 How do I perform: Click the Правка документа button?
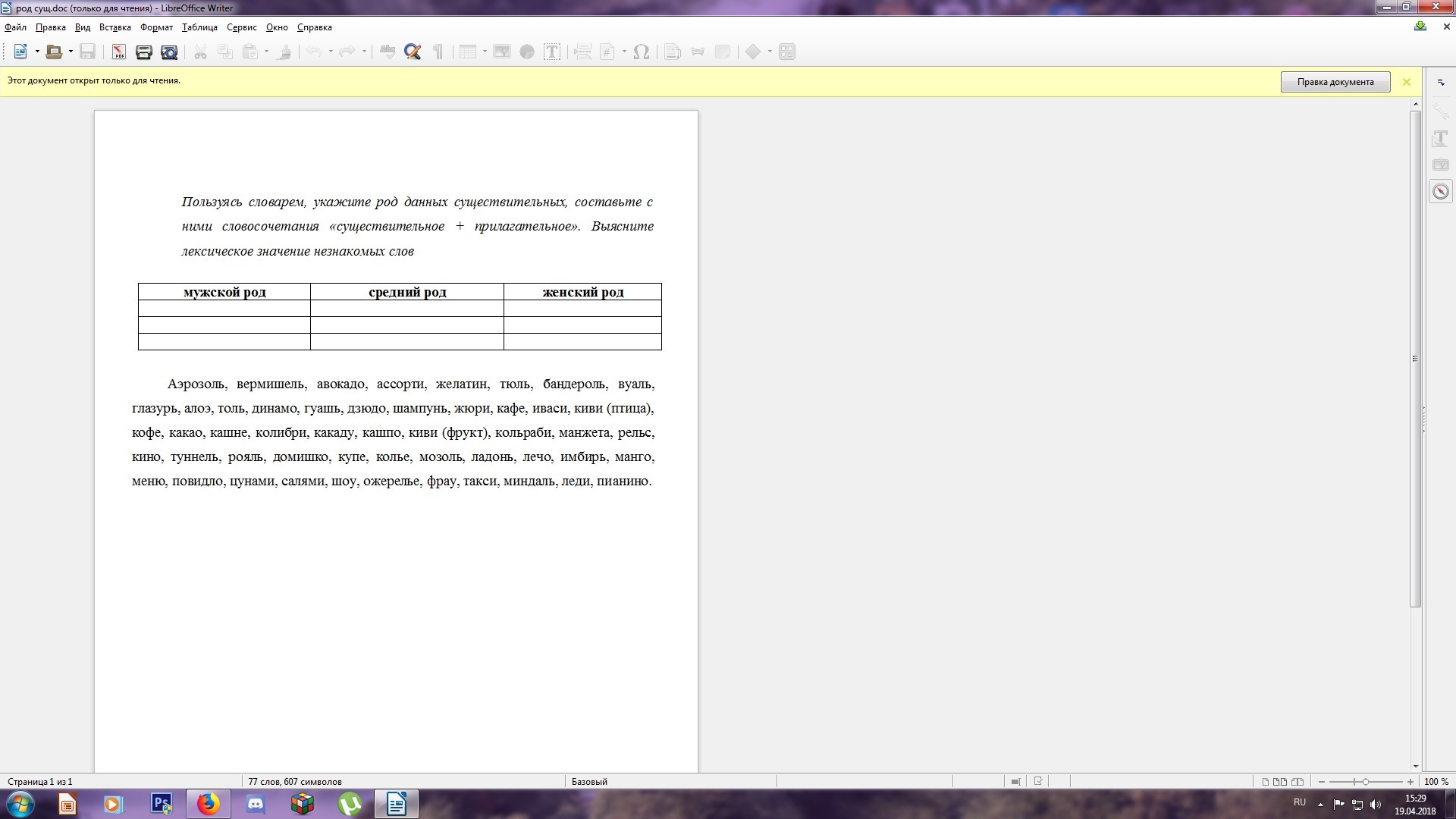click(1335, 82)
